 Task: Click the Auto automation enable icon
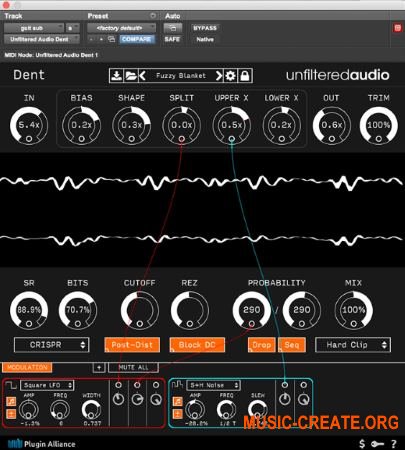pos(173,28)
